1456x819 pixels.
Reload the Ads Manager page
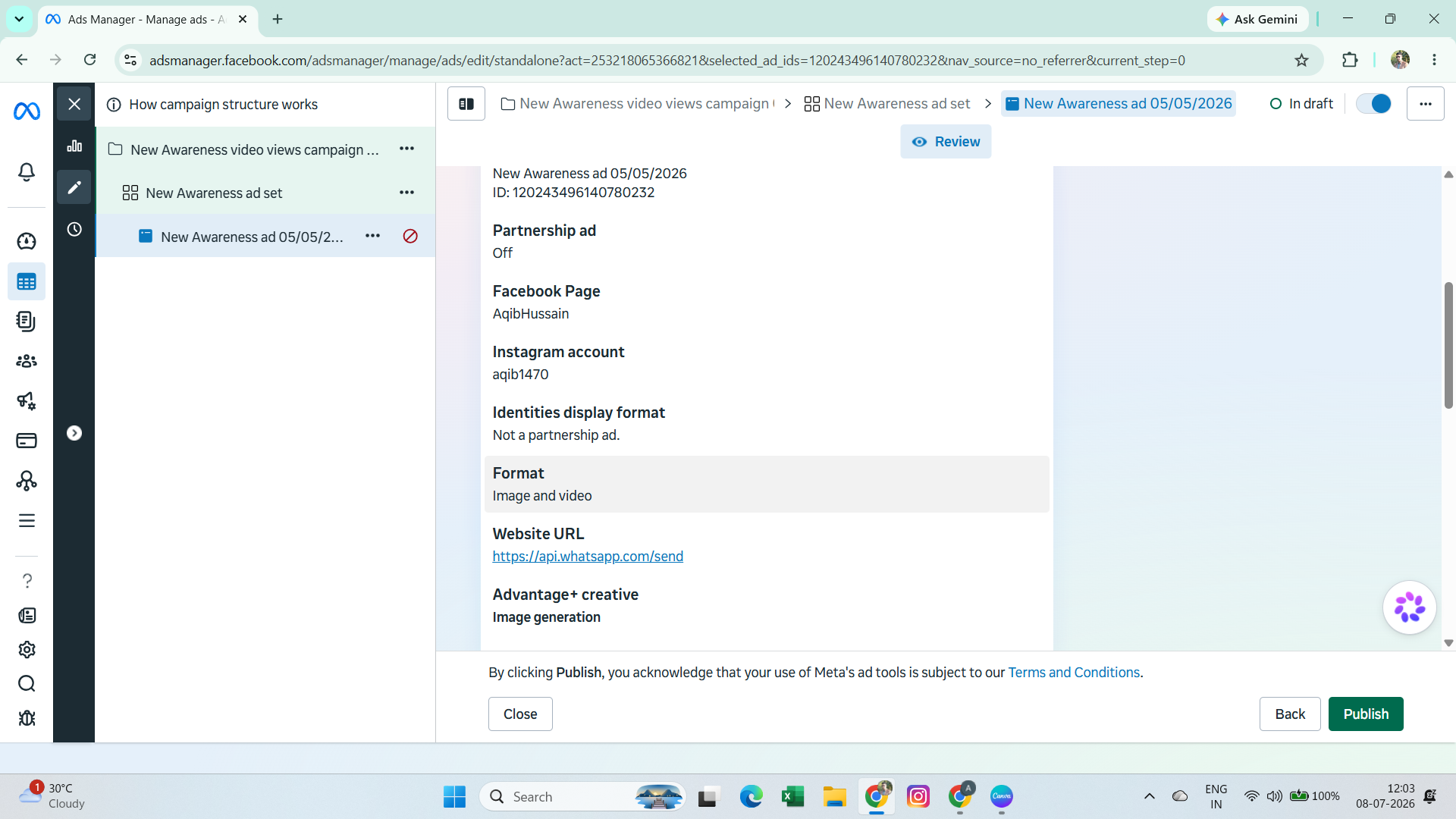[89, 60]
